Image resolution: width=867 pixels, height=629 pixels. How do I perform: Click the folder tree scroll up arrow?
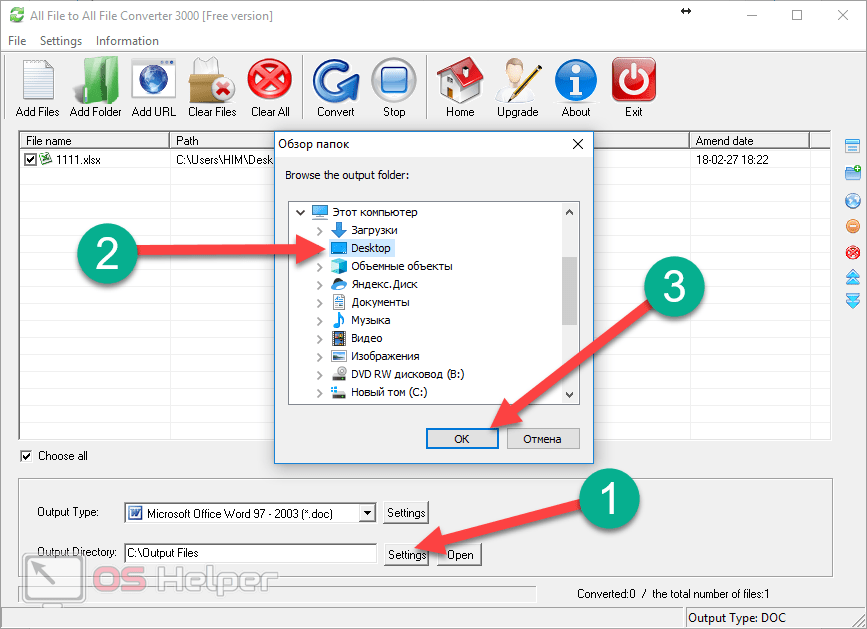tap(570, 212)
